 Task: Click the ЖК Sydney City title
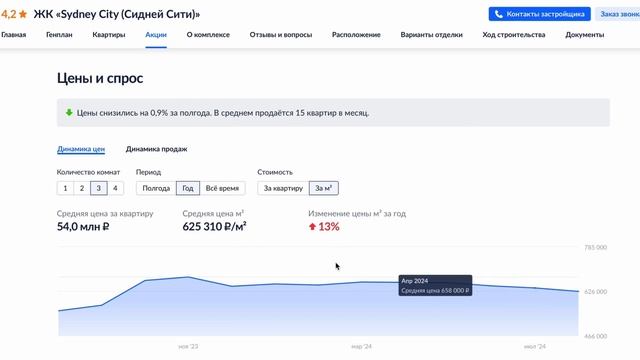click(x=117, y=14)
